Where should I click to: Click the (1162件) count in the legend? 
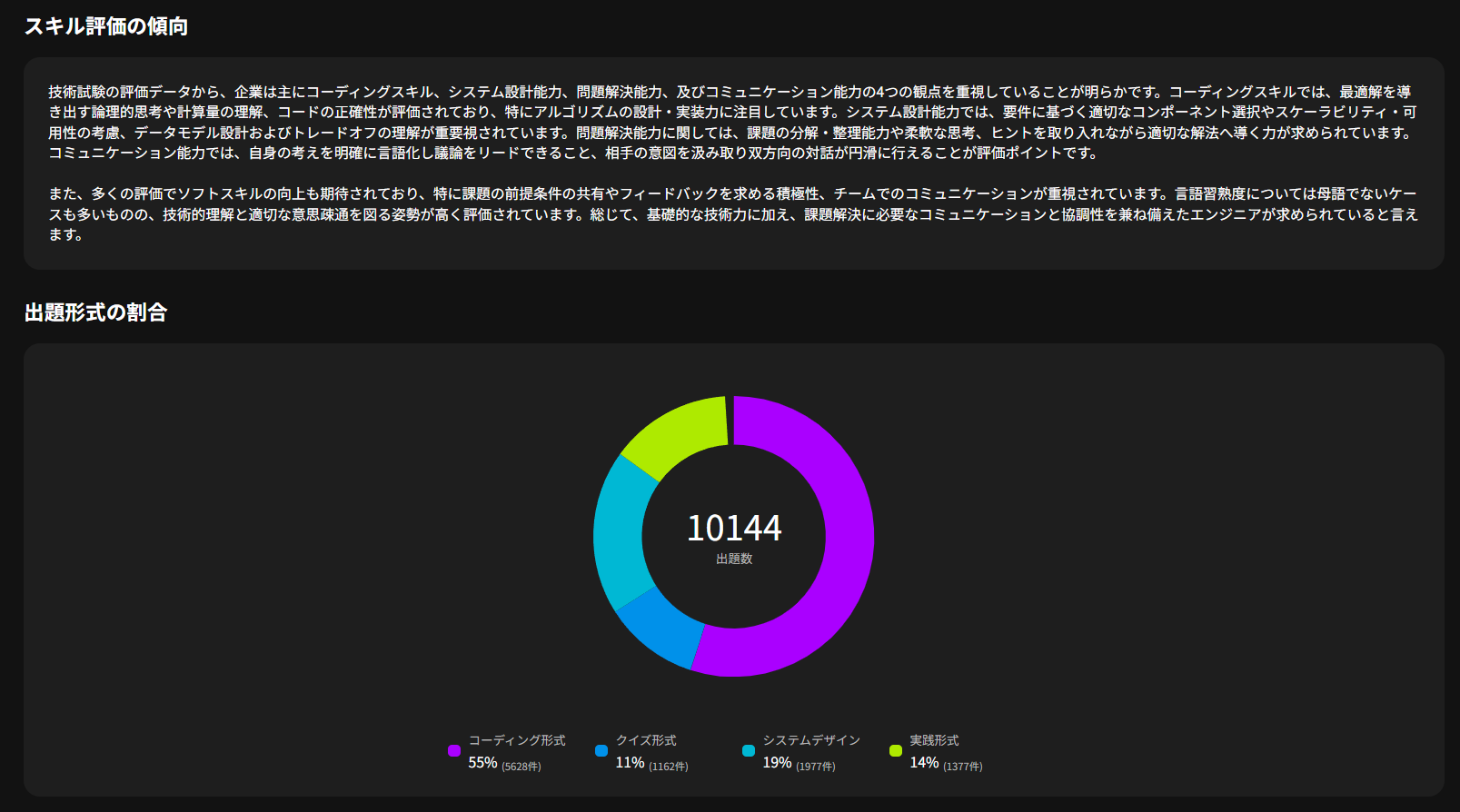coord(669,767)
